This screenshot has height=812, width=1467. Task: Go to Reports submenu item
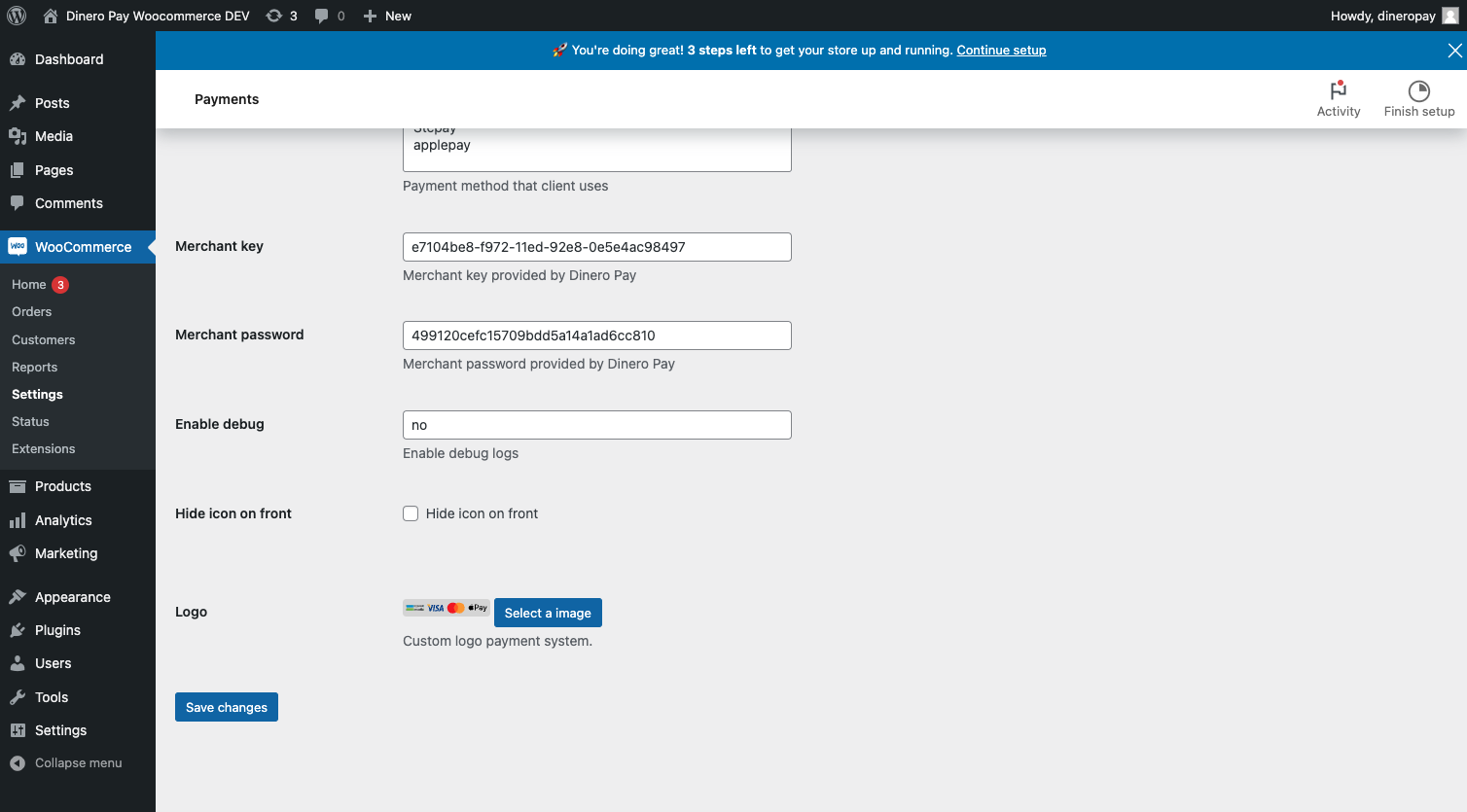(x=35, y=367)
